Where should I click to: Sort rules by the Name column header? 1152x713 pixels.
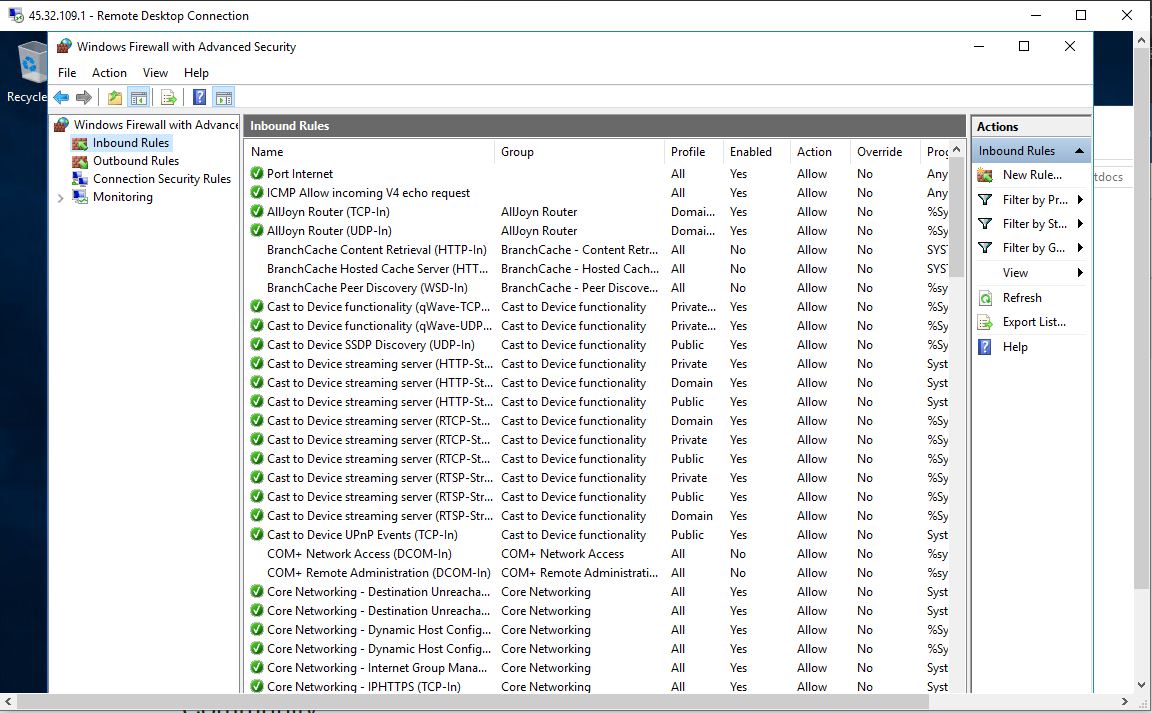click(x=370, y=152)
